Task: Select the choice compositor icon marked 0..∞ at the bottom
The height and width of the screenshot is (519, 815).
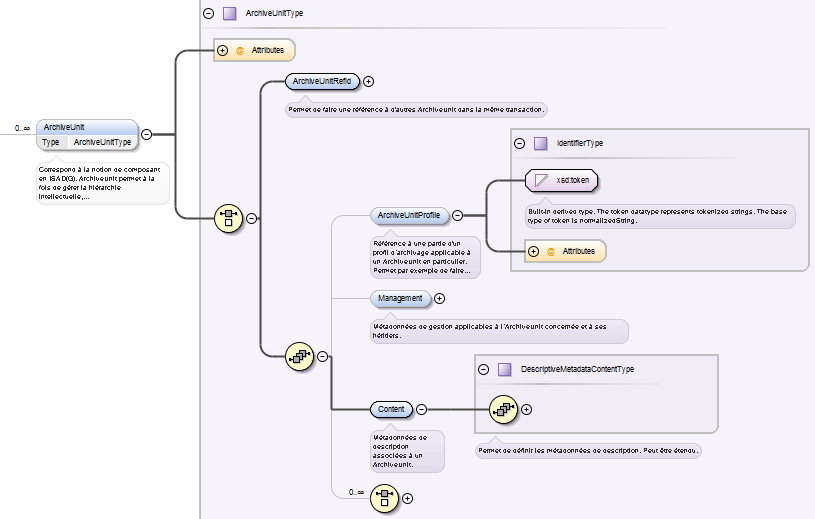Action: [x=384, y=497]
